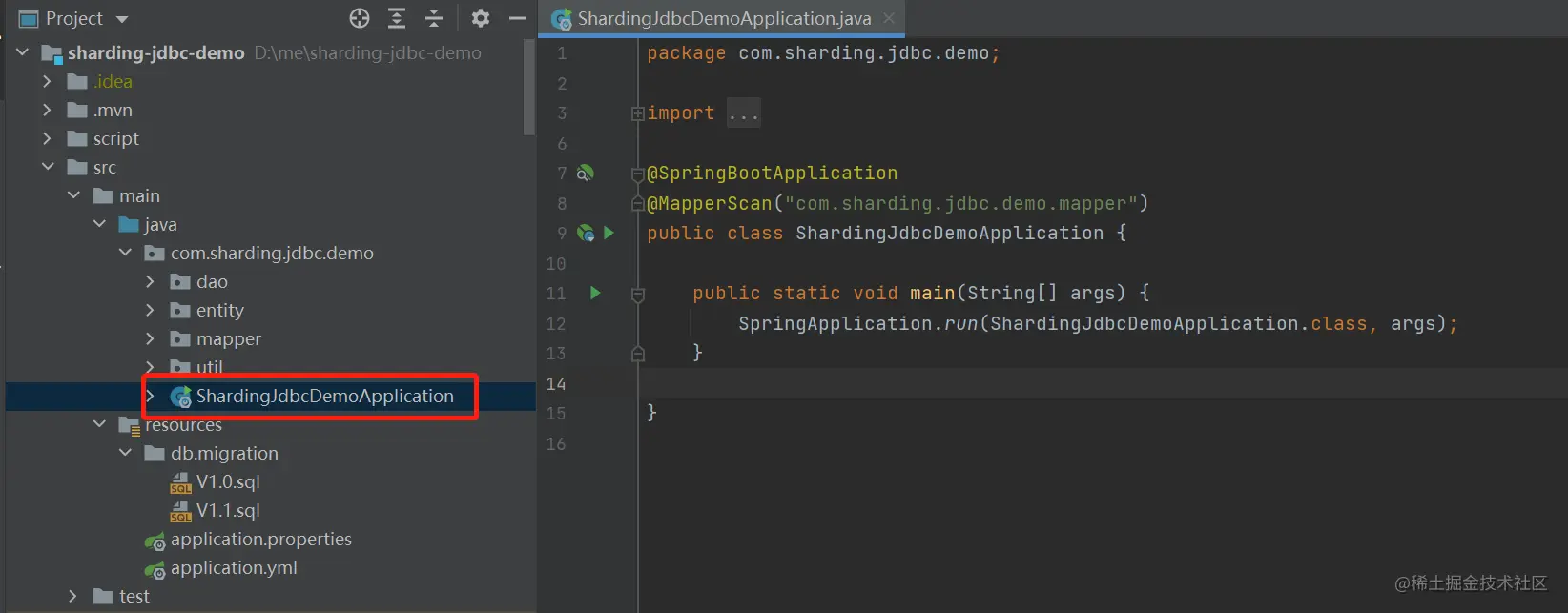Viewport: 1568px width, 613px height.
Task: Select the ShardingJdbcDemoApplication.java editor tab
Action: click(x=724, y=18)
